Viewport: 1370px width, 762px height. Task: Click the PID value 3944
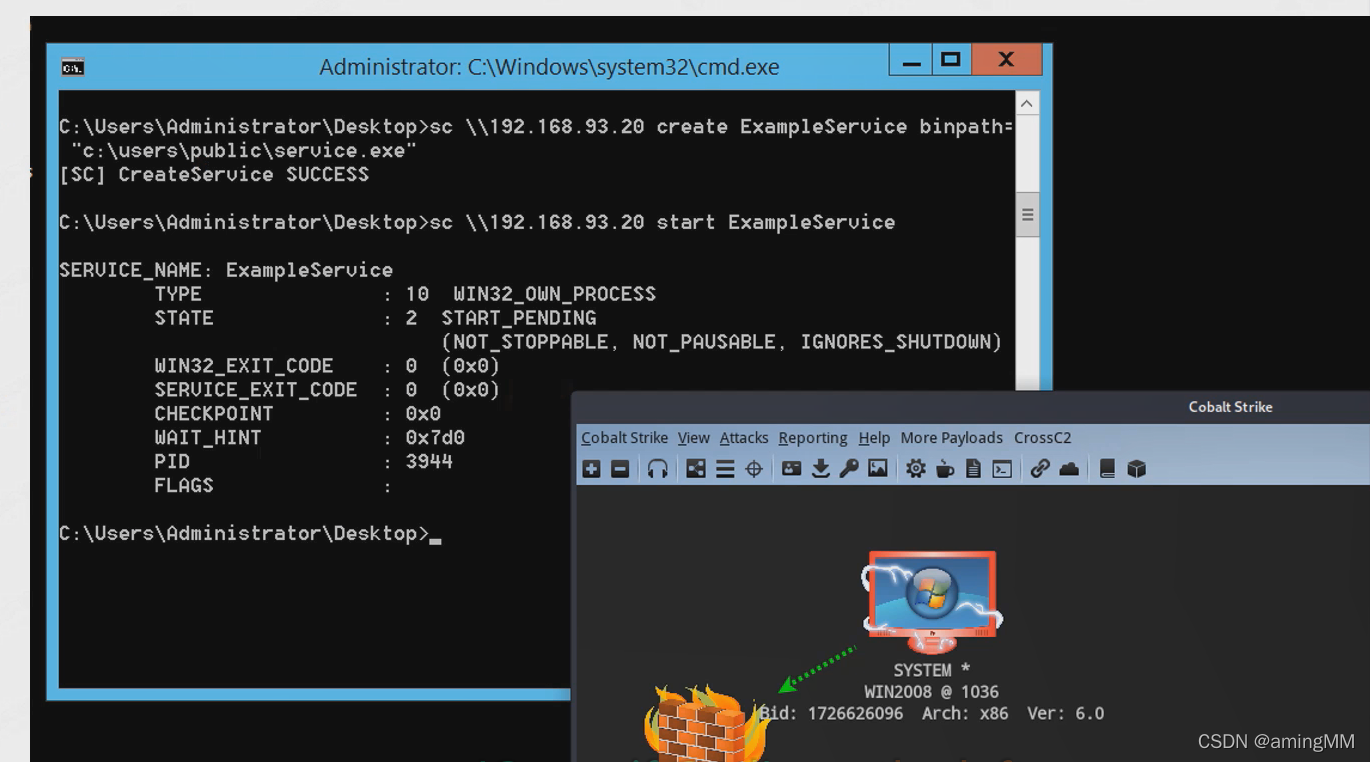point(429,461)
